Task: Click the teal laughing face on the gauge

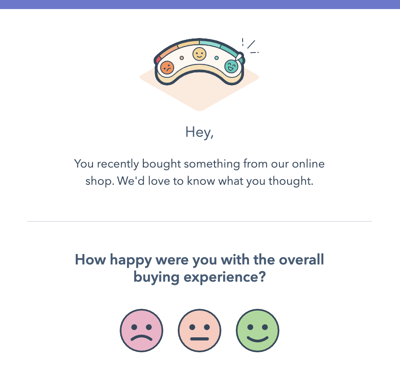Action: (231, 66)
